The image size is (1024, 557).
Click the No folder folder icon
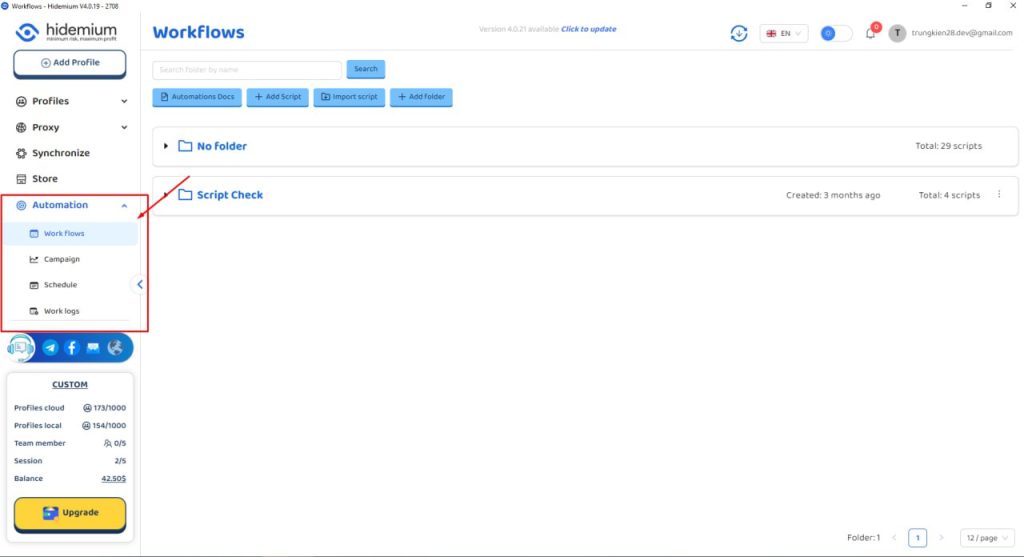coord(185,146)
